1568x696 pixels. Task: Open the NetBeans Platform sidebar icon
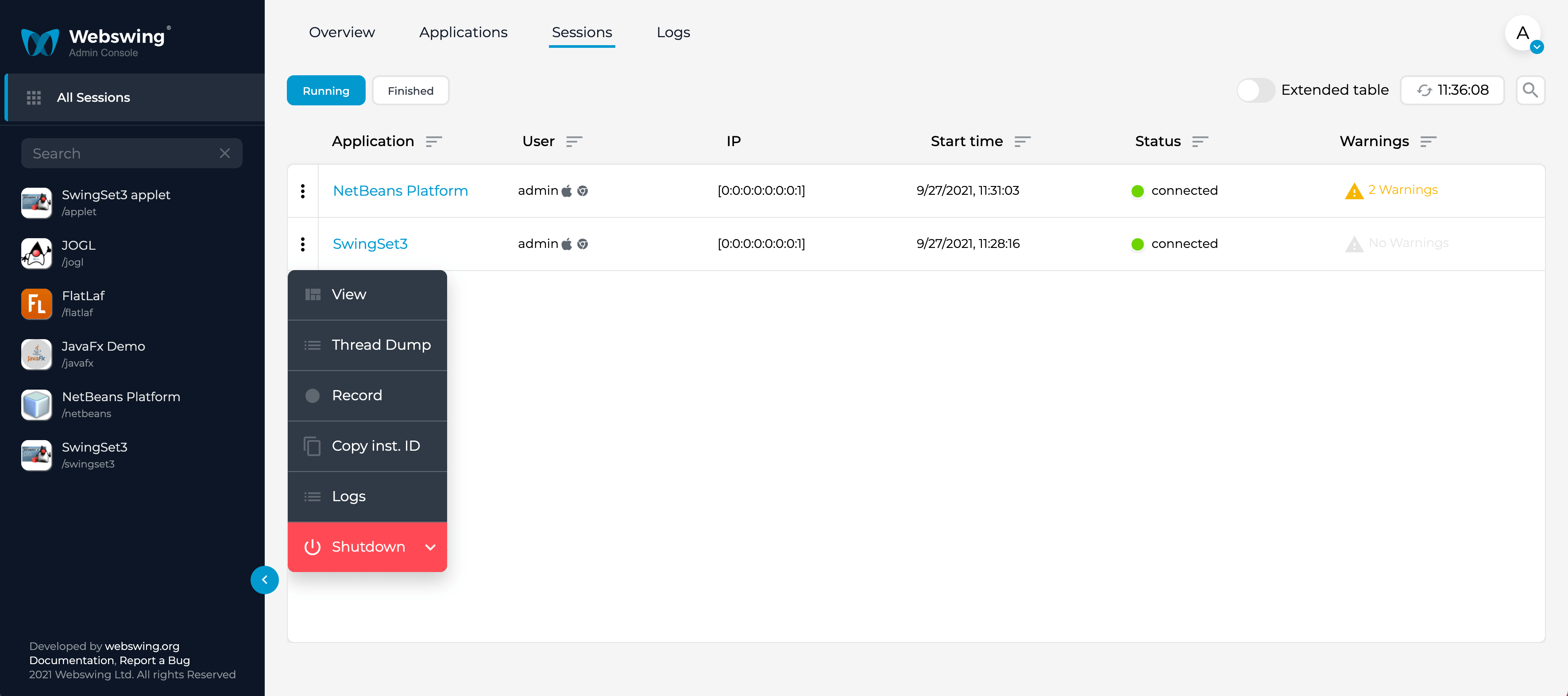point(36,405)
